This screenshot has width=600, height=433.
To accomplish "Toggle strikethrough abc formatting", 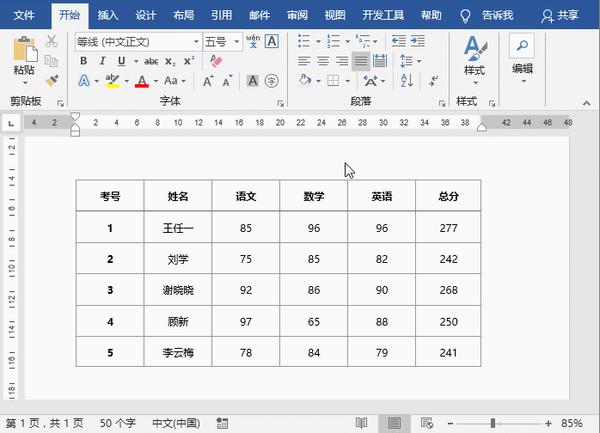I will pos(151,61).
